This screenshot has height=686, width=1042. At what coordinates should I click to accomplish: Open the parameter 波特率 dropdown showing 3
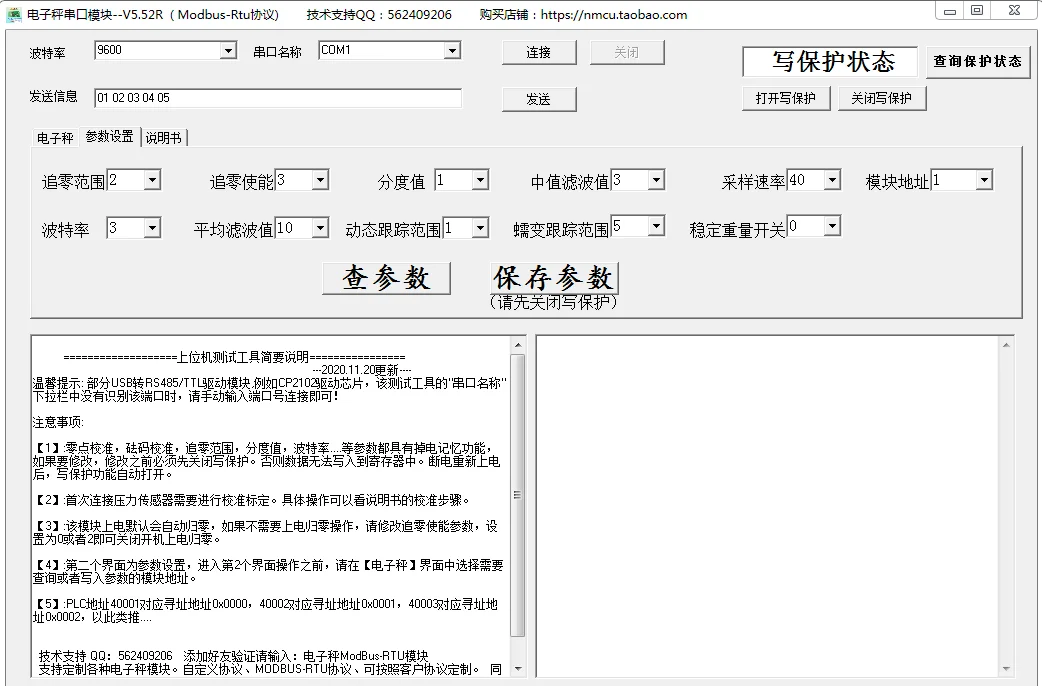coord(152,229)
